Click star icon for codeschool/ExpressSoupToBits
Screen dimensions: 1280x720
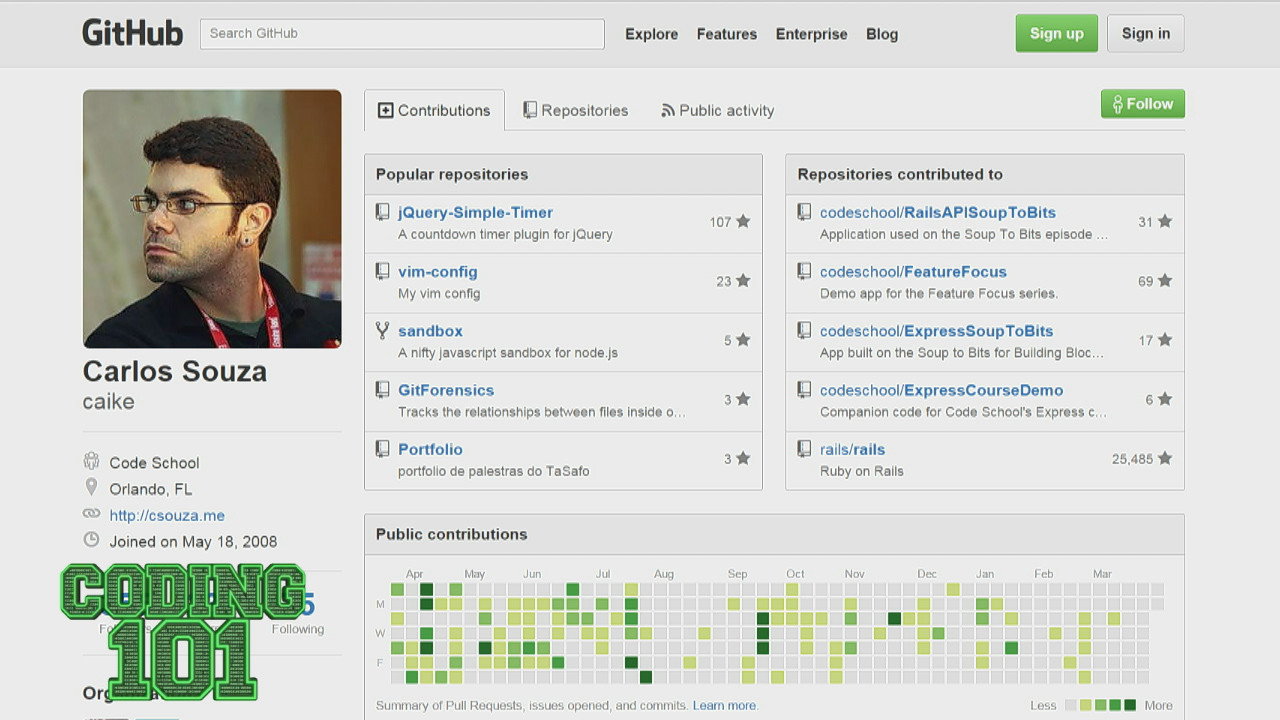pyautogui.click(x=1164, y=340)
